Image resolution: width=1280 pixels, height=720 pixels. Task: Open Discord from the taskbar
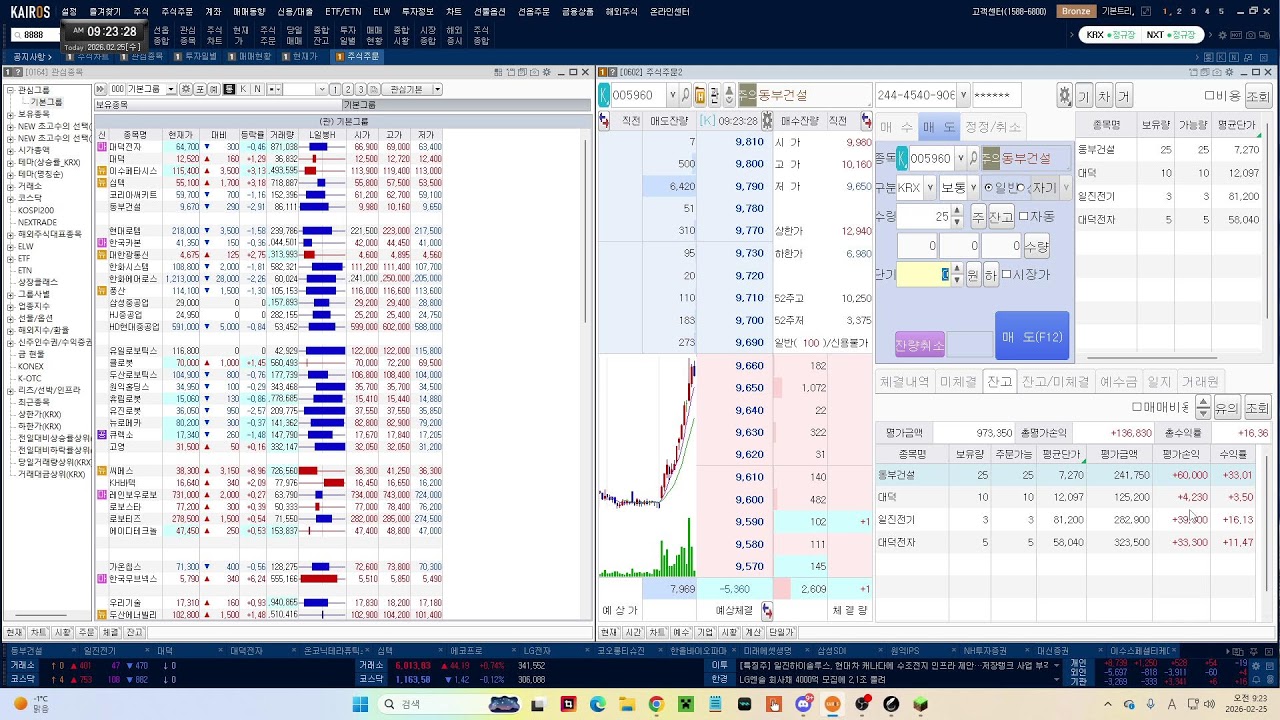coord(803,704)
